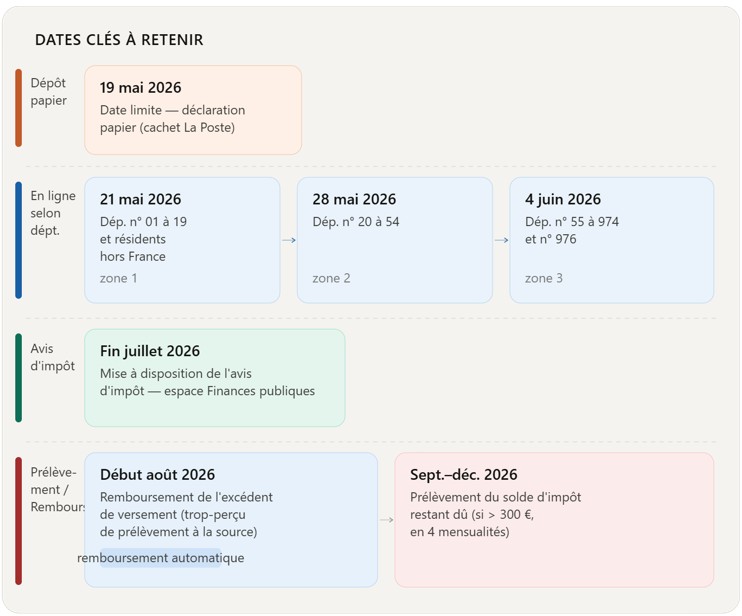This screenshot has height=616, width=742.
Task: Click the red bar beside Prélèvement / Remboursement
Action: [18, 520]
